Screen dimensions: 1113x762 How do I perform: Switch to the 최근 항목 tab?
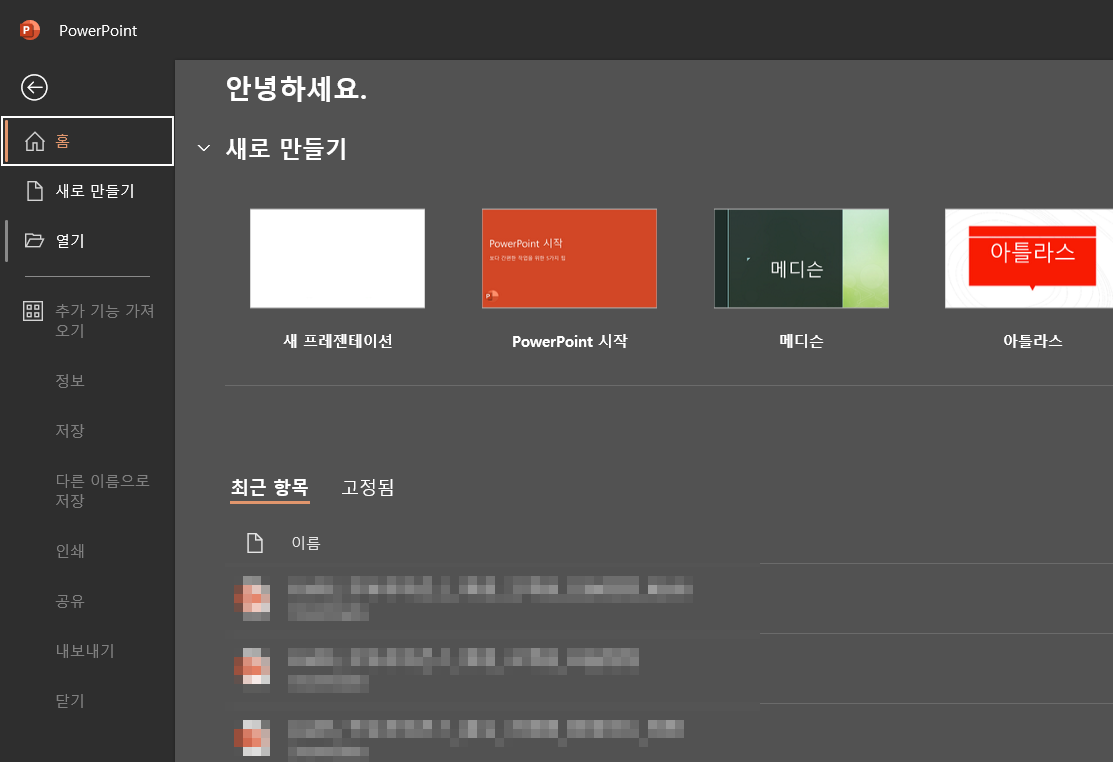click(x=270, y=487)
